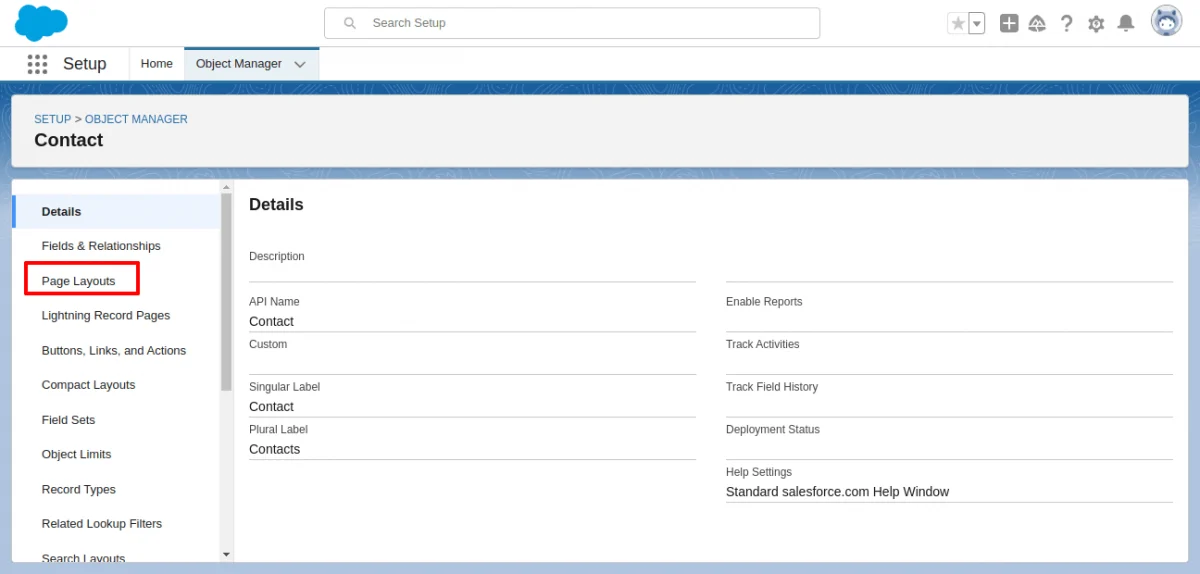Click the Details heading
The width and height of the screenshot is (1200, 574).
(276, 204)
